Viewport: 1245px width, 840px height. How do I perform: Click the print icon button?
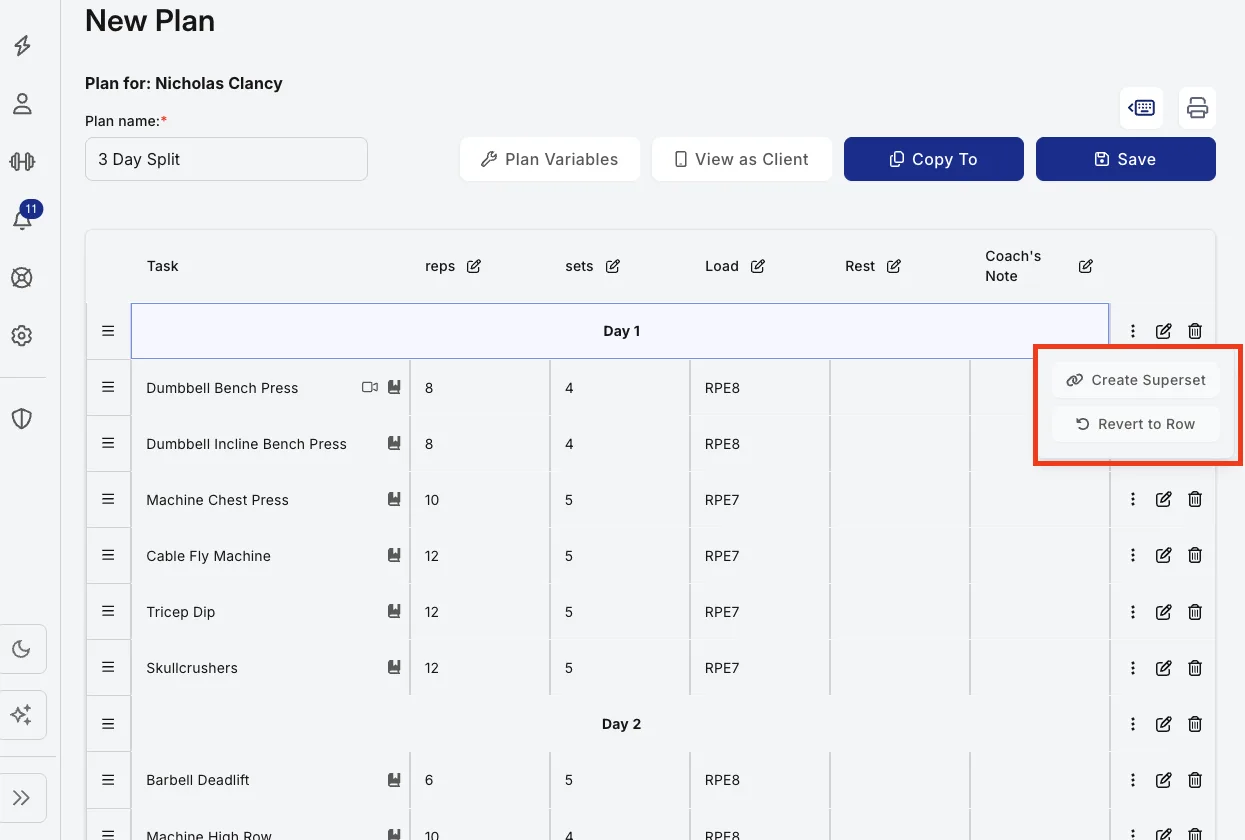[x=1197, y=108]
